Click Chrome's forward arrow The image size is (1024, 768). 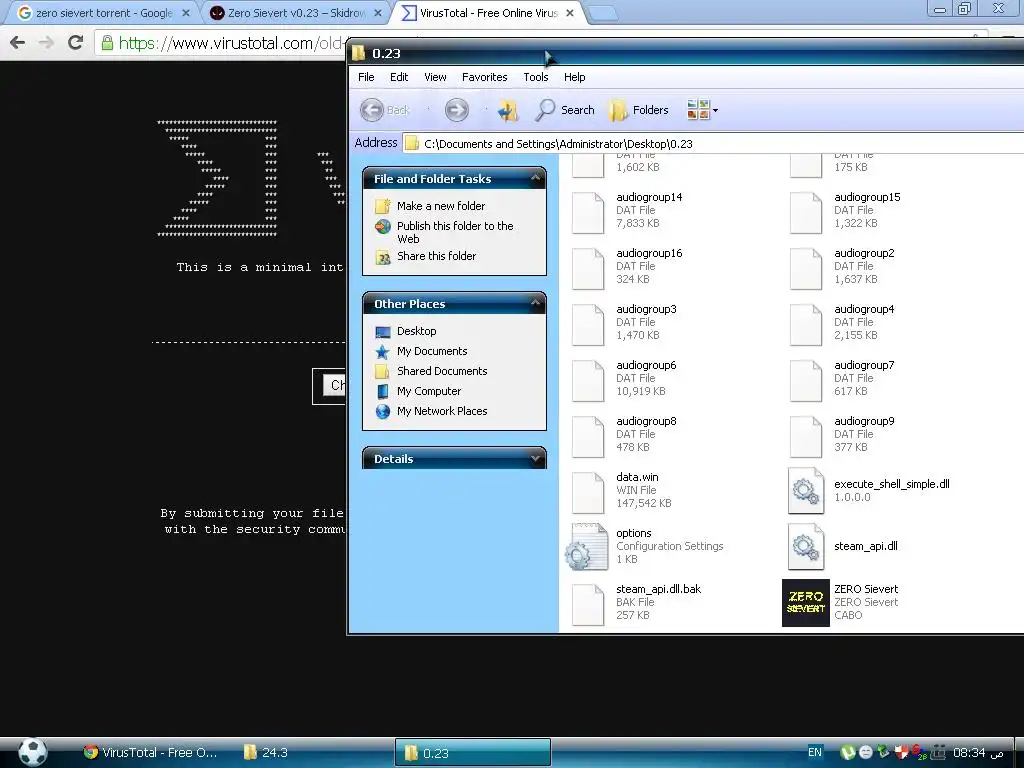click(46, 43)
